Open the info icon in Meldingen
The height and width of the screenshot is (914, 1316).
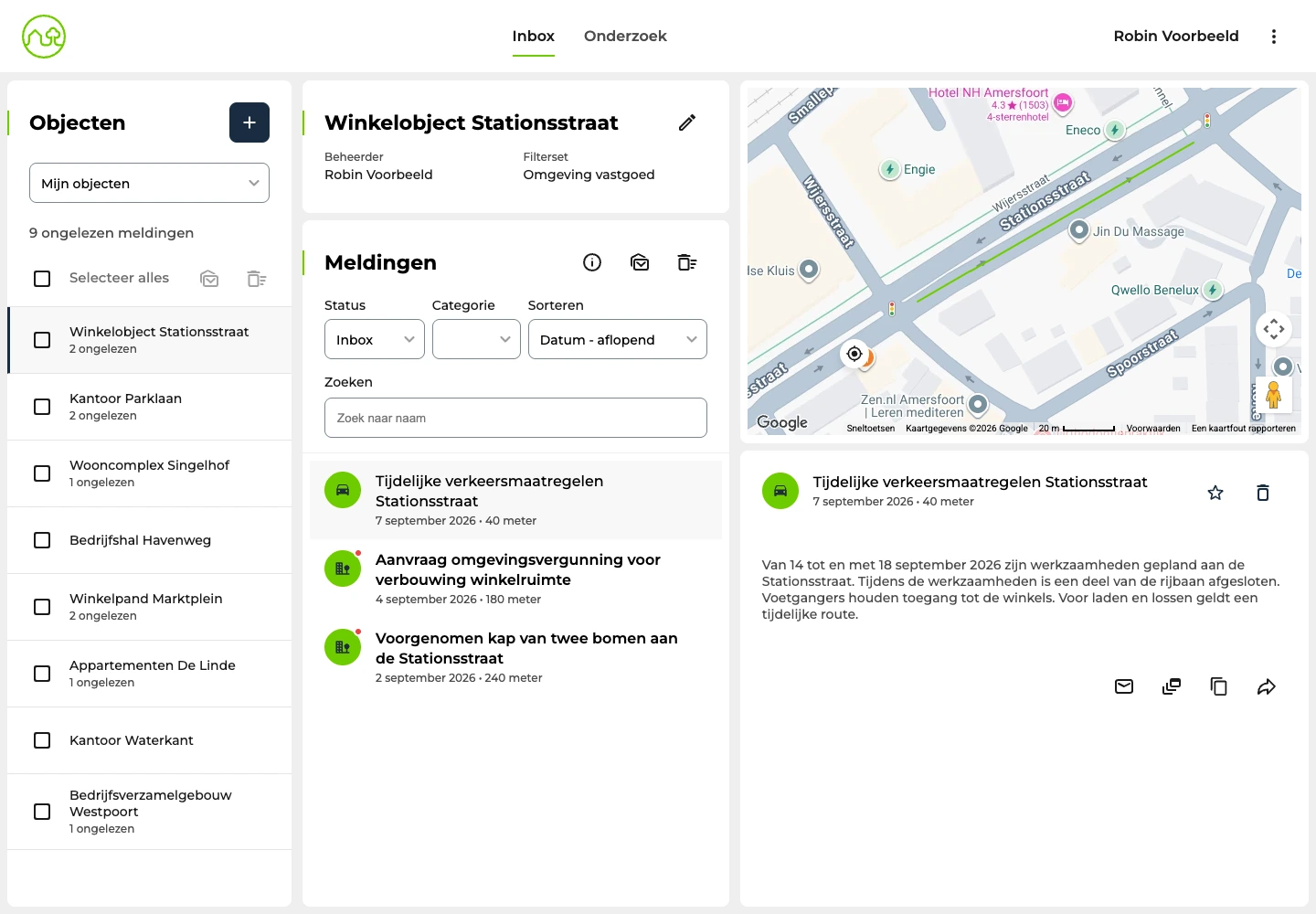click(x=592, y=262)
